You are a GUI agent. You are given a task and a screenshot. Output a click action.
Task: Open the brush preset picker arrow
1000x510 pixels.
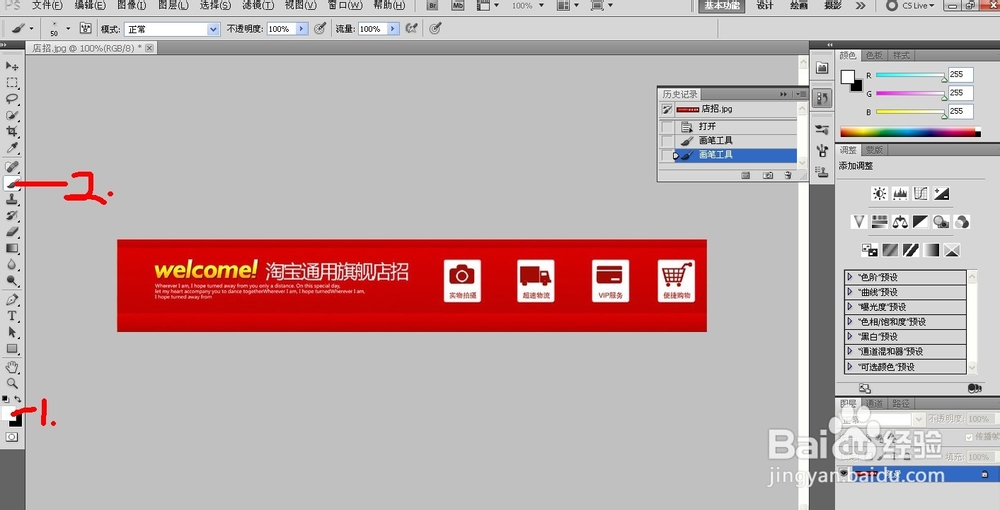click(68, 29)
